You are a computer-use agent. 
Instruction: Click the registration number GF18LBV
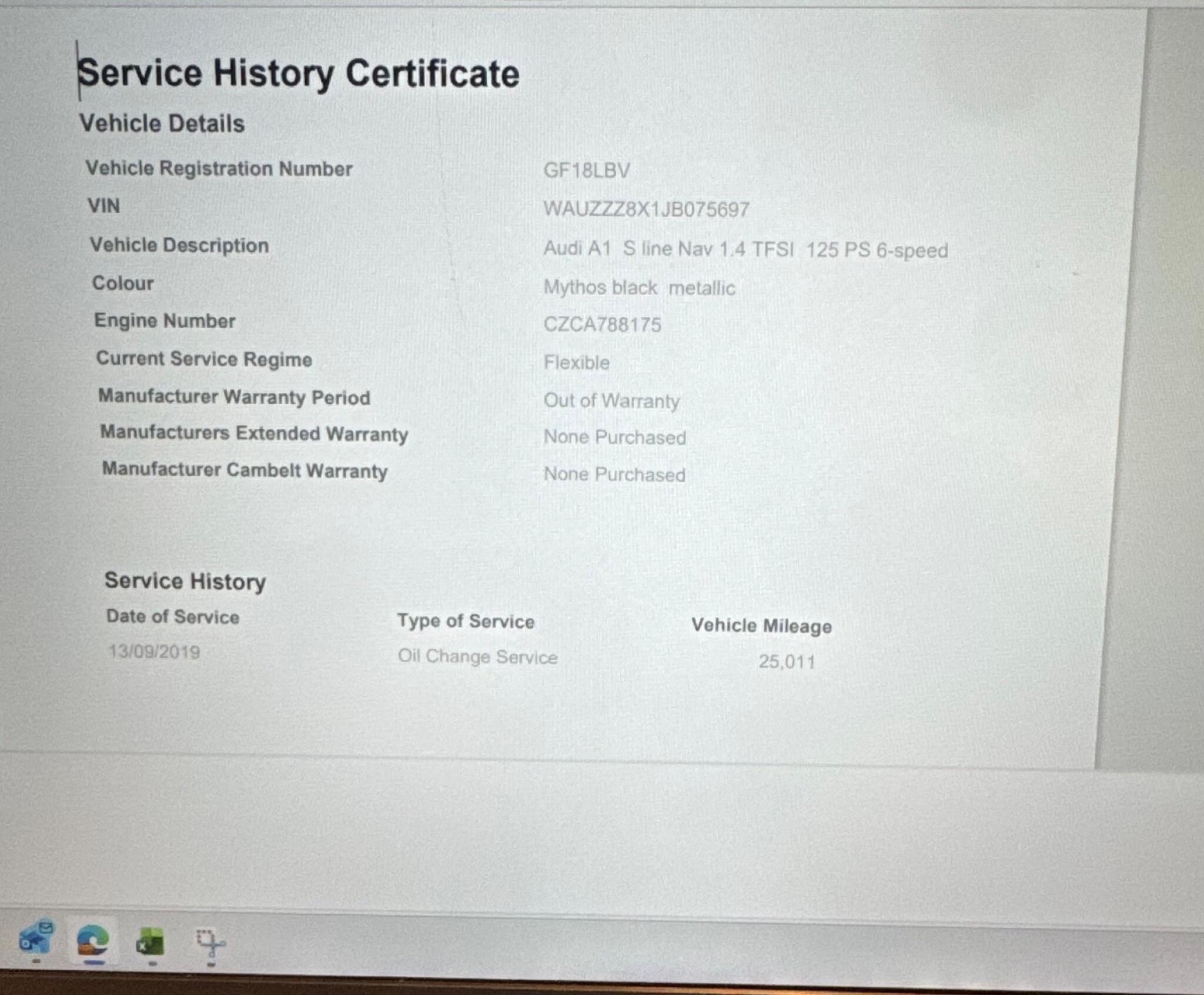click(586, 171)
